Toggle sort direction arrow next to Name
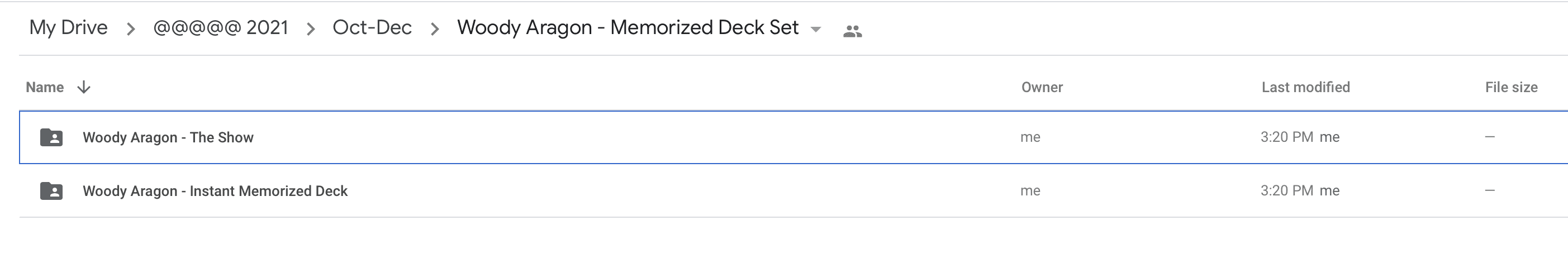1568x268 pixels. coord(84,88)
